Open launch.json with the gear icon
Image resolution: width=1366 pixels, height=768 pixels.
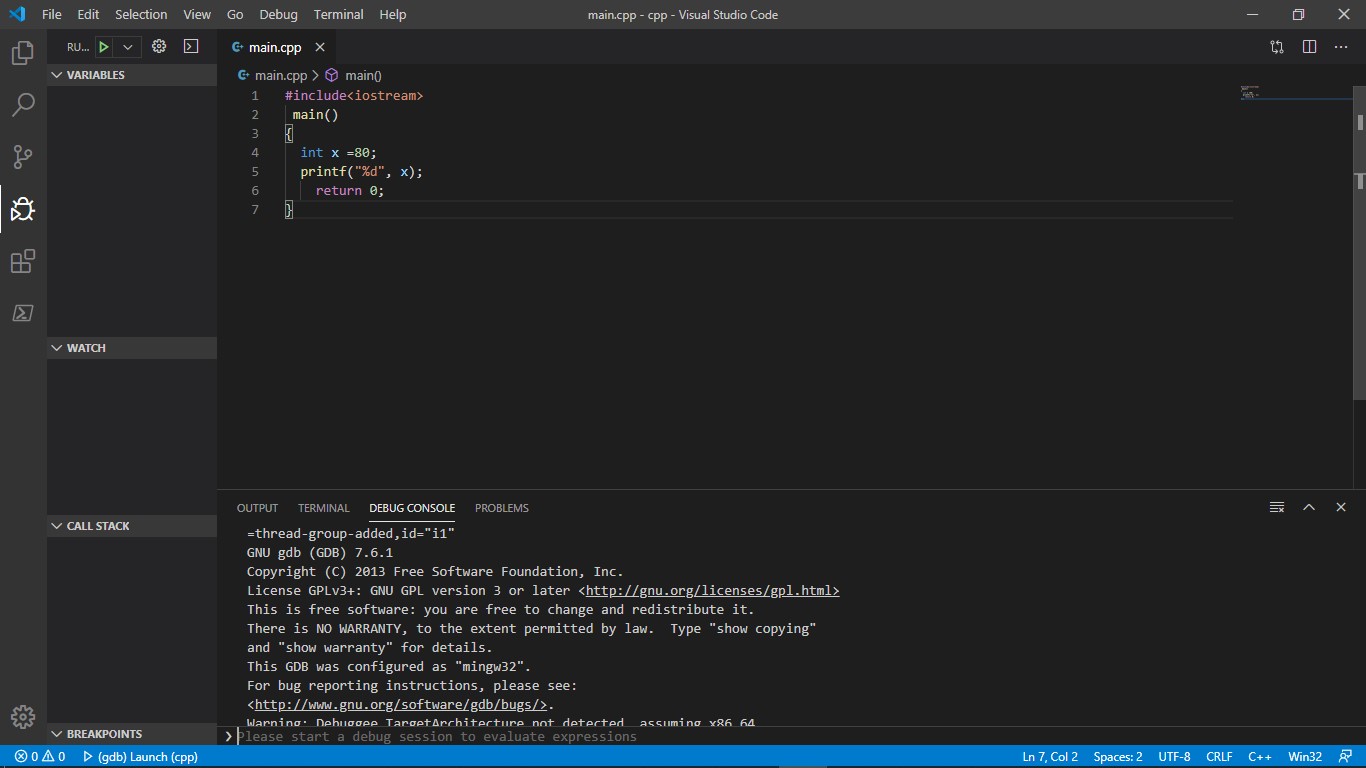click(158, 47)
